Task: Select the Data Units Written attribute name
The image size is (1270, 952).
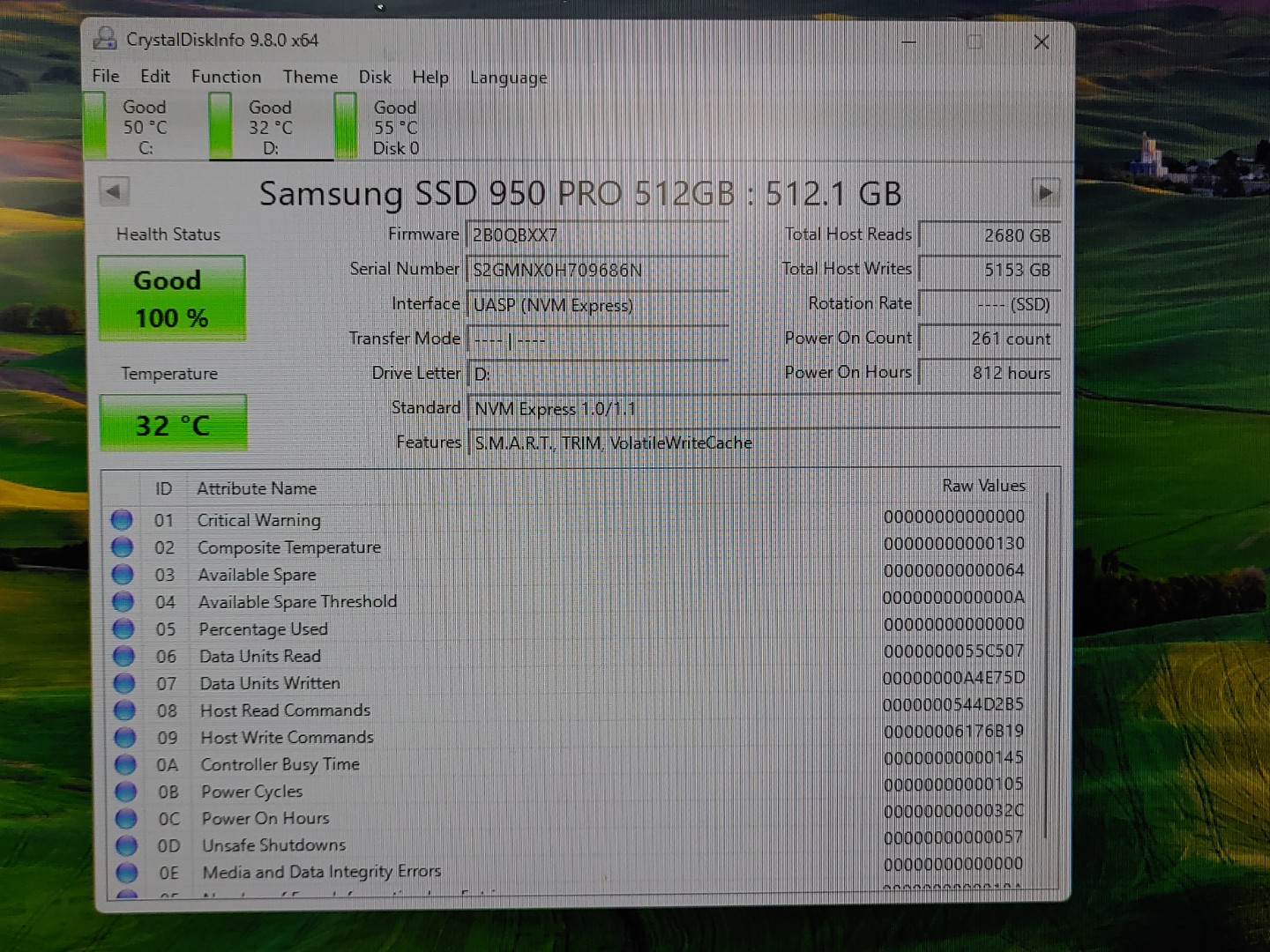Action: tap(269, 683)
